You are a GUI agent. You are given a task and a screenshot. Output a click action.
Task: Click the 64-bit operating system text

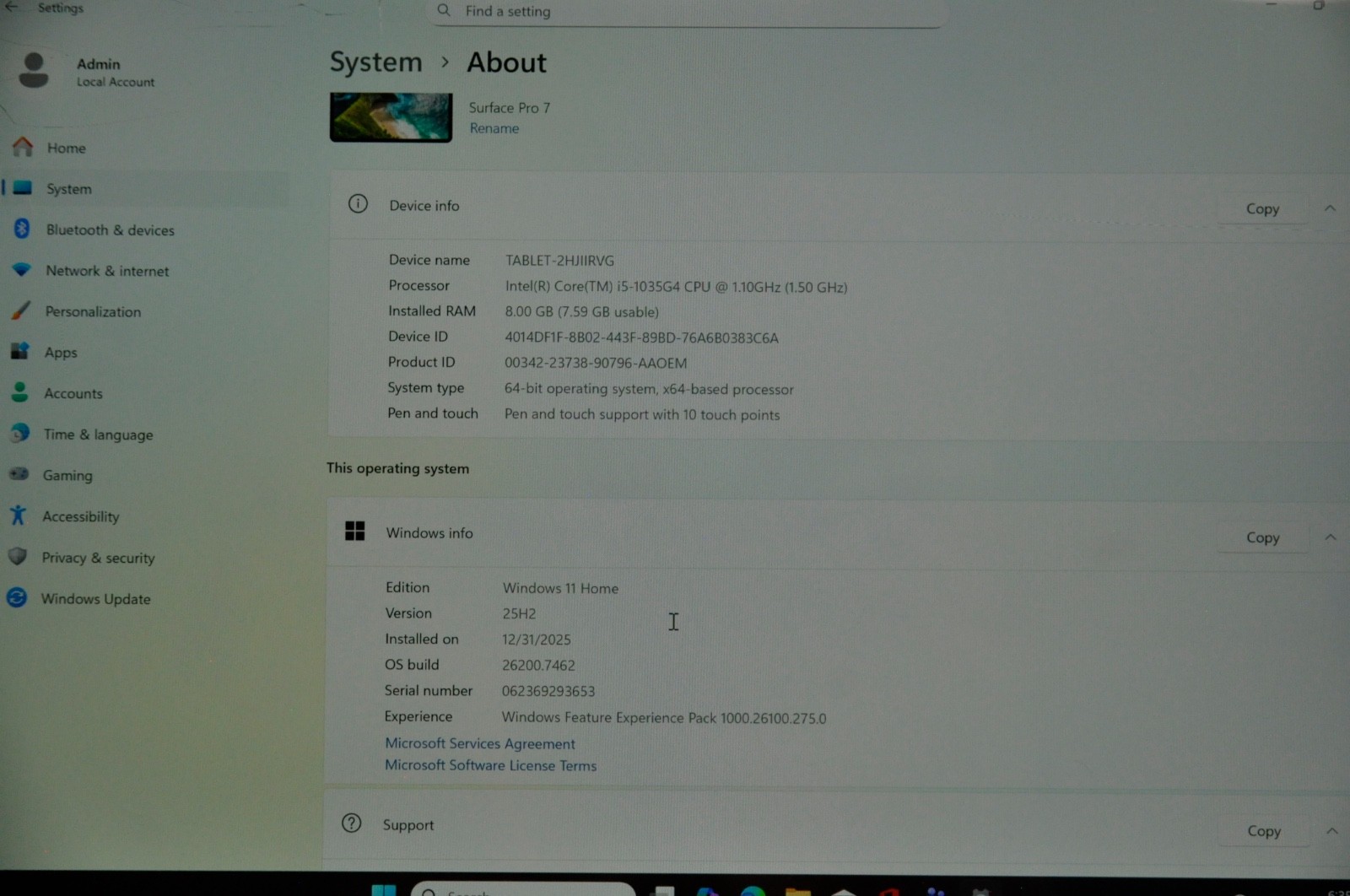pyautogui.click(x=649, y=389)
